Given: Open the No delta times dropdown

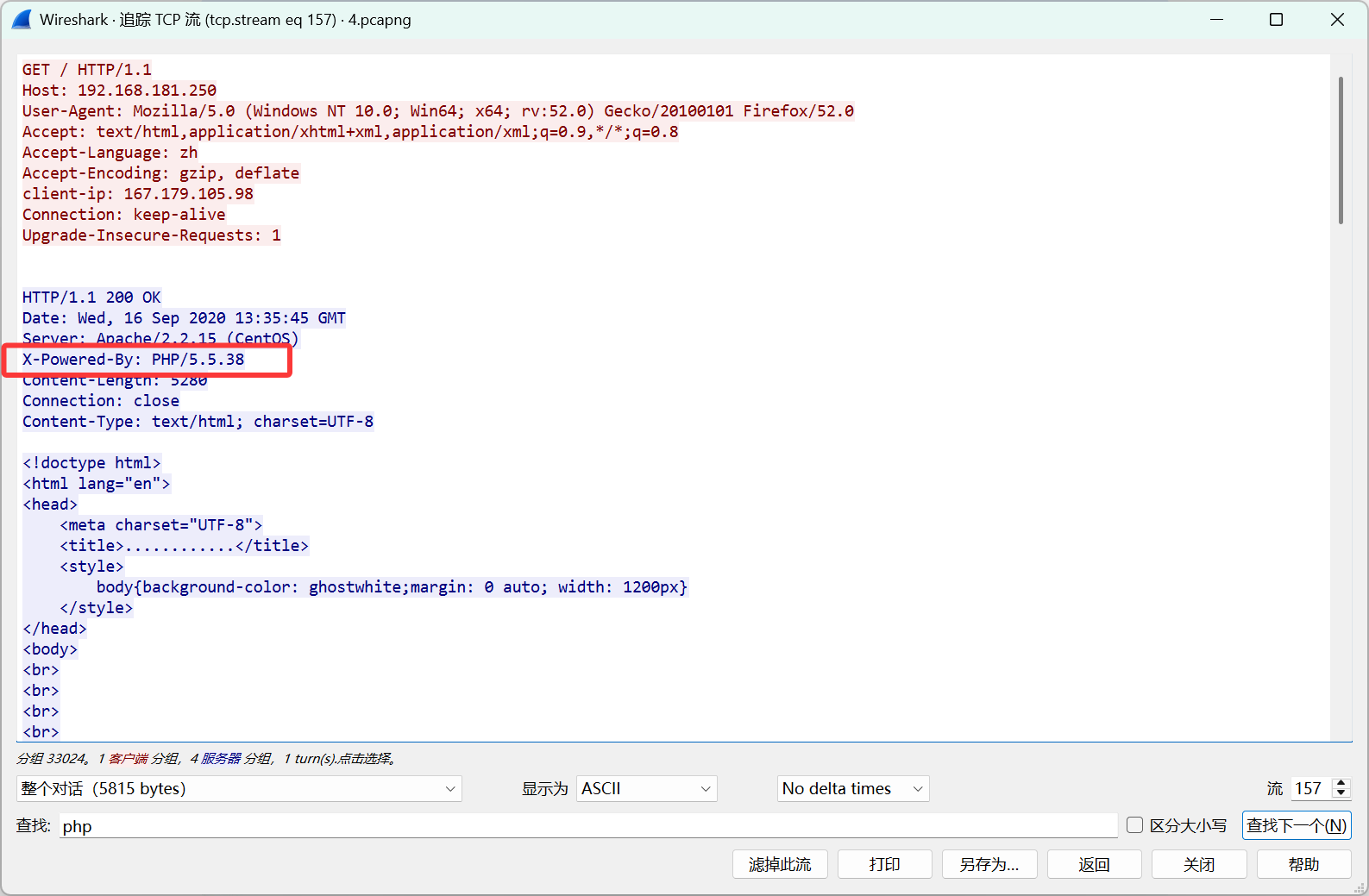Looking at the screenshot, I should 852,788.
